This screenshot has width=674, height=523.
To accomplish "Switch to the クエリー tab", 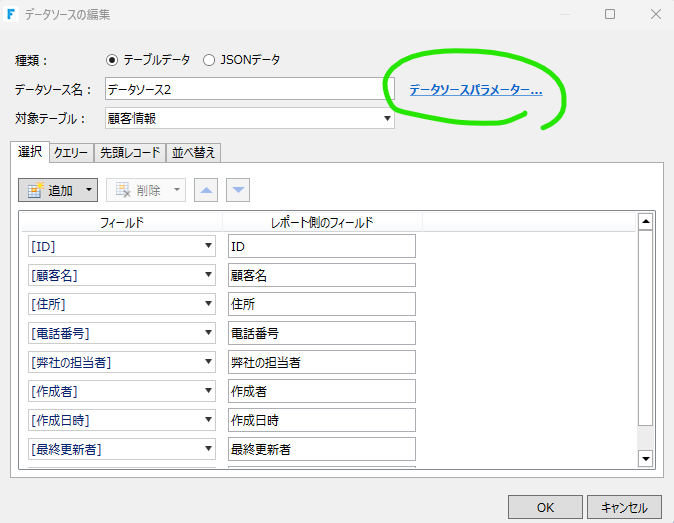I will click(x=70, y=153).
